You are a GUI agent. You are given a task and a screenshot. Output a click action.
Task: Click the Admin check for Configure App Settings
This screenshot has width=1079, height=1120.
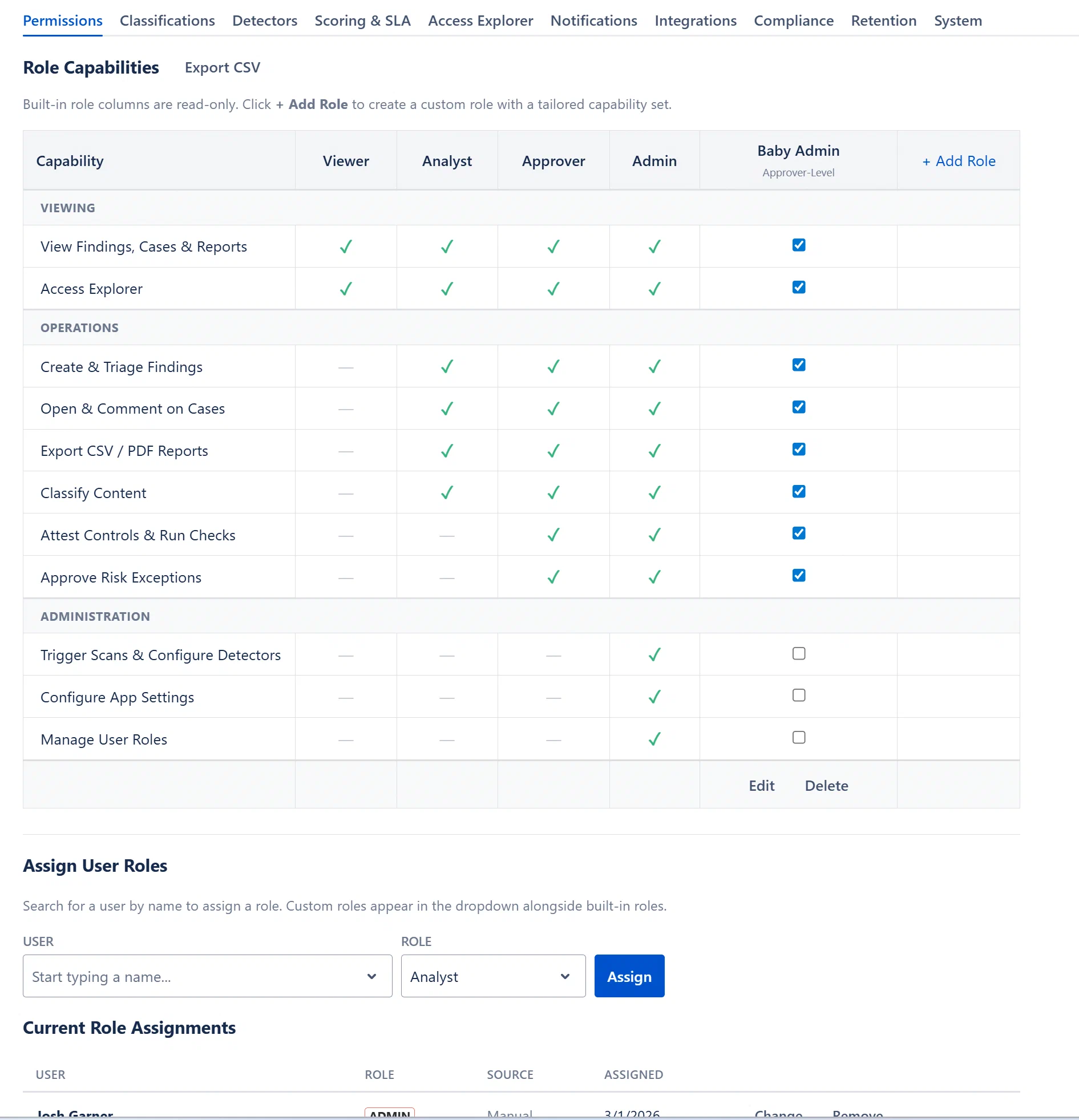pos(654,697)
